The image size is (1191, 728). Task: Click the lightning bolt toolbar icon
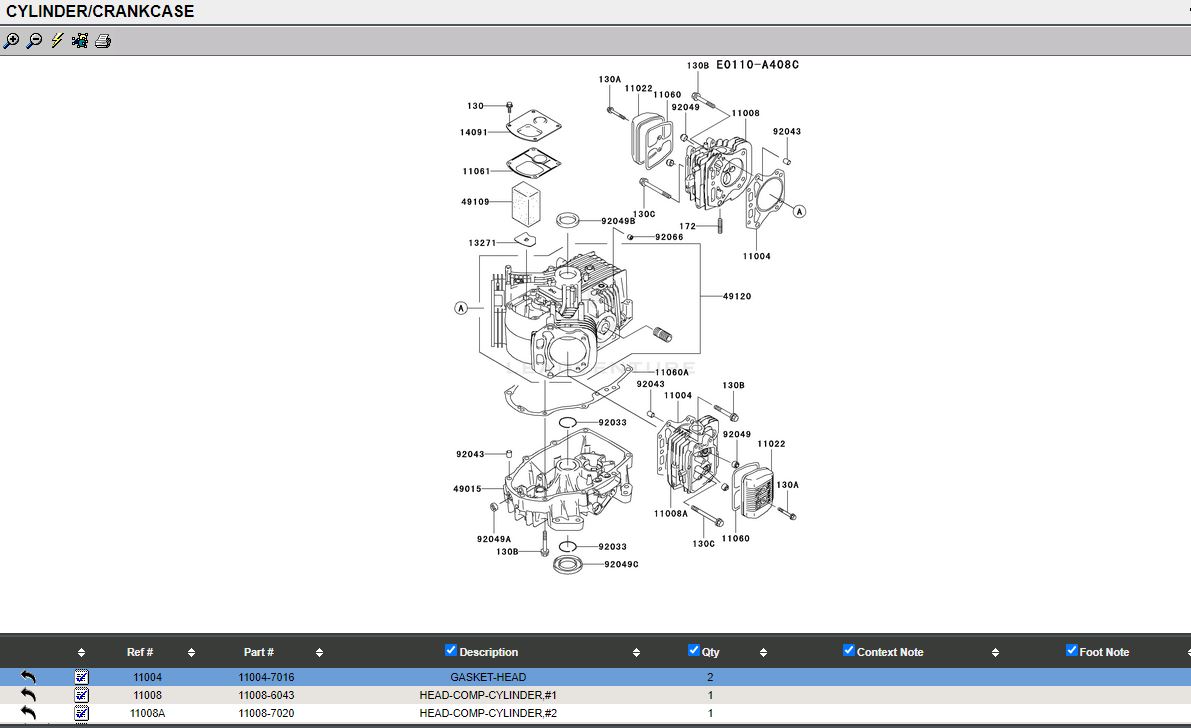point(57,41)
